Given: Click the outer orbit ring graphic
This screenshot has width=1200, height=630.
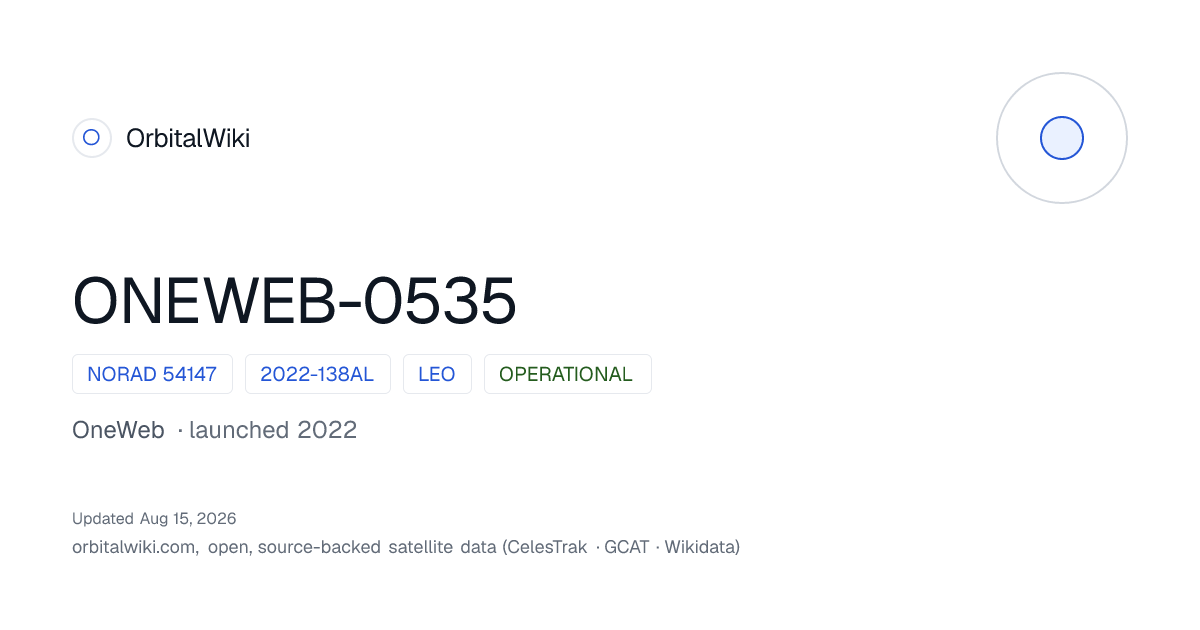Looking at the screenshot, I should click(x=1062, y=138).
